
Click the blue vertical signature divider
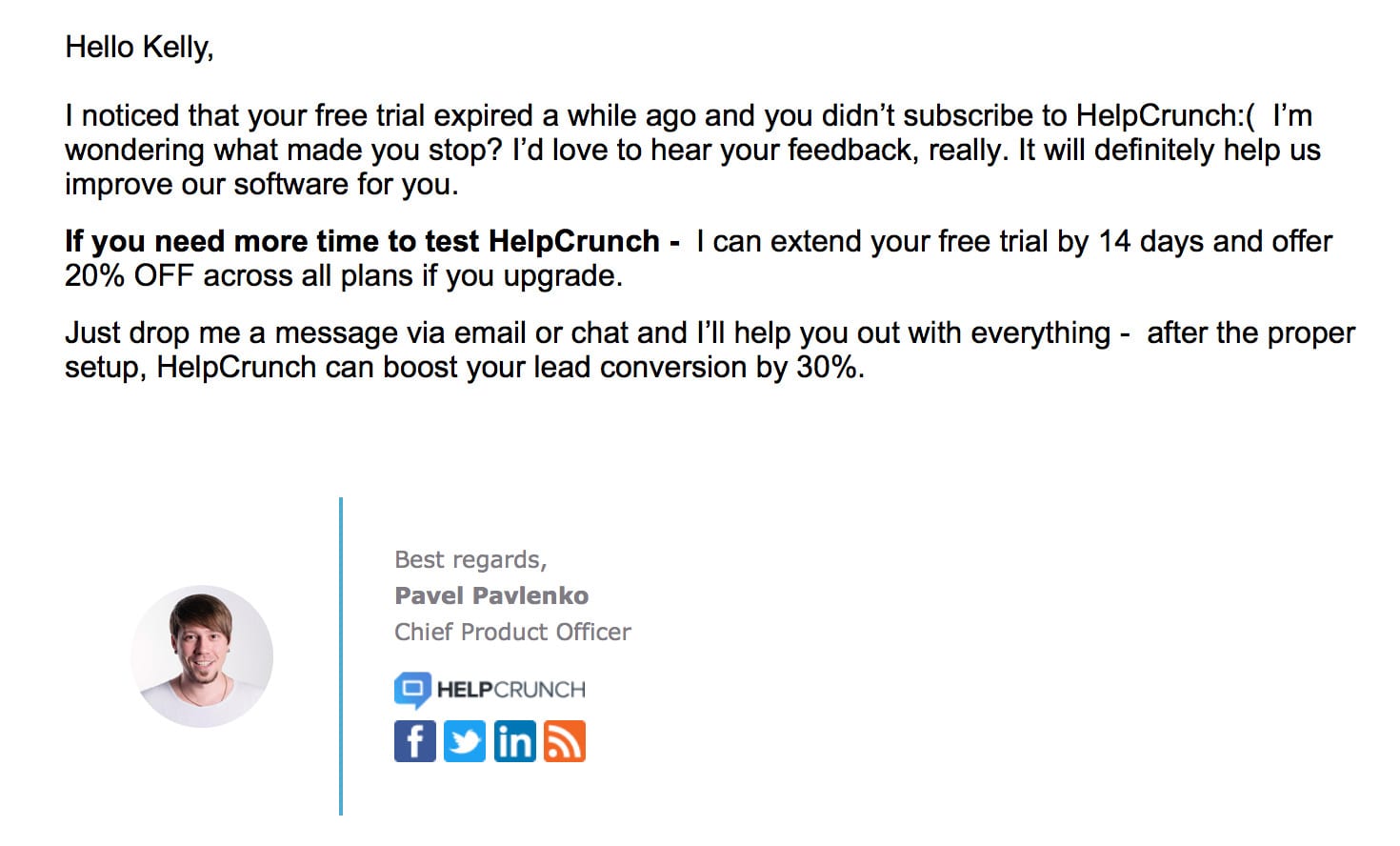[x=341, y=655]
